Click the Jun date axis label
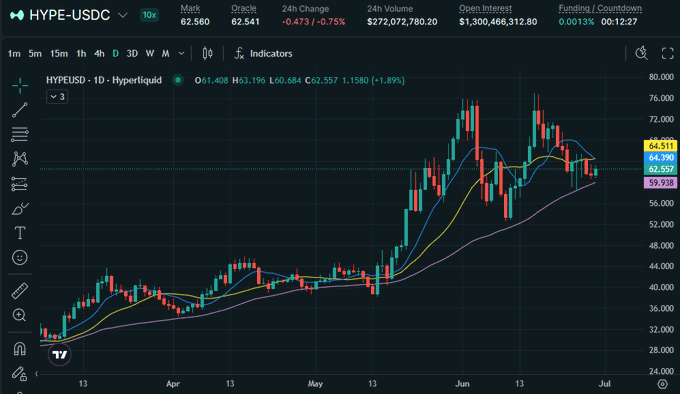The height and width of the screenshot is (394, 680). point(462,384)
